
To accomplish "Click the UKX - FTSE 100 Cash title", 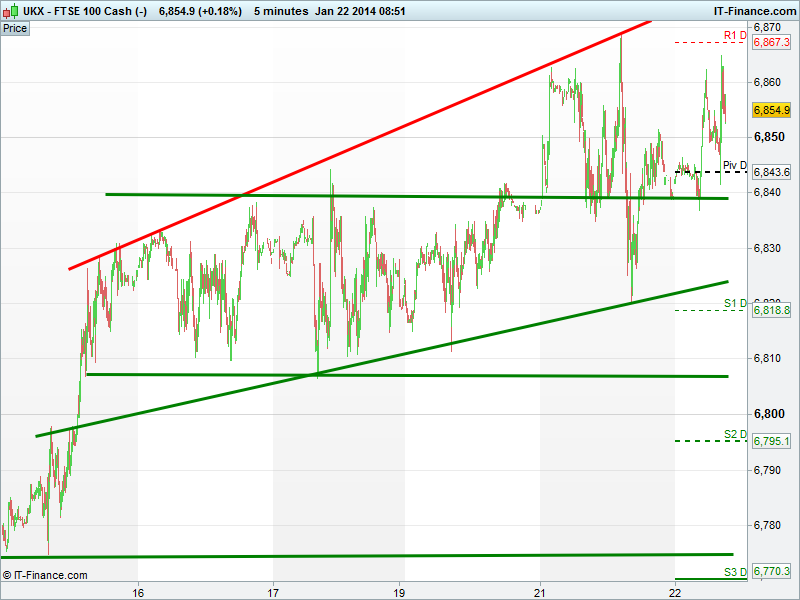I will click(85, 11).
